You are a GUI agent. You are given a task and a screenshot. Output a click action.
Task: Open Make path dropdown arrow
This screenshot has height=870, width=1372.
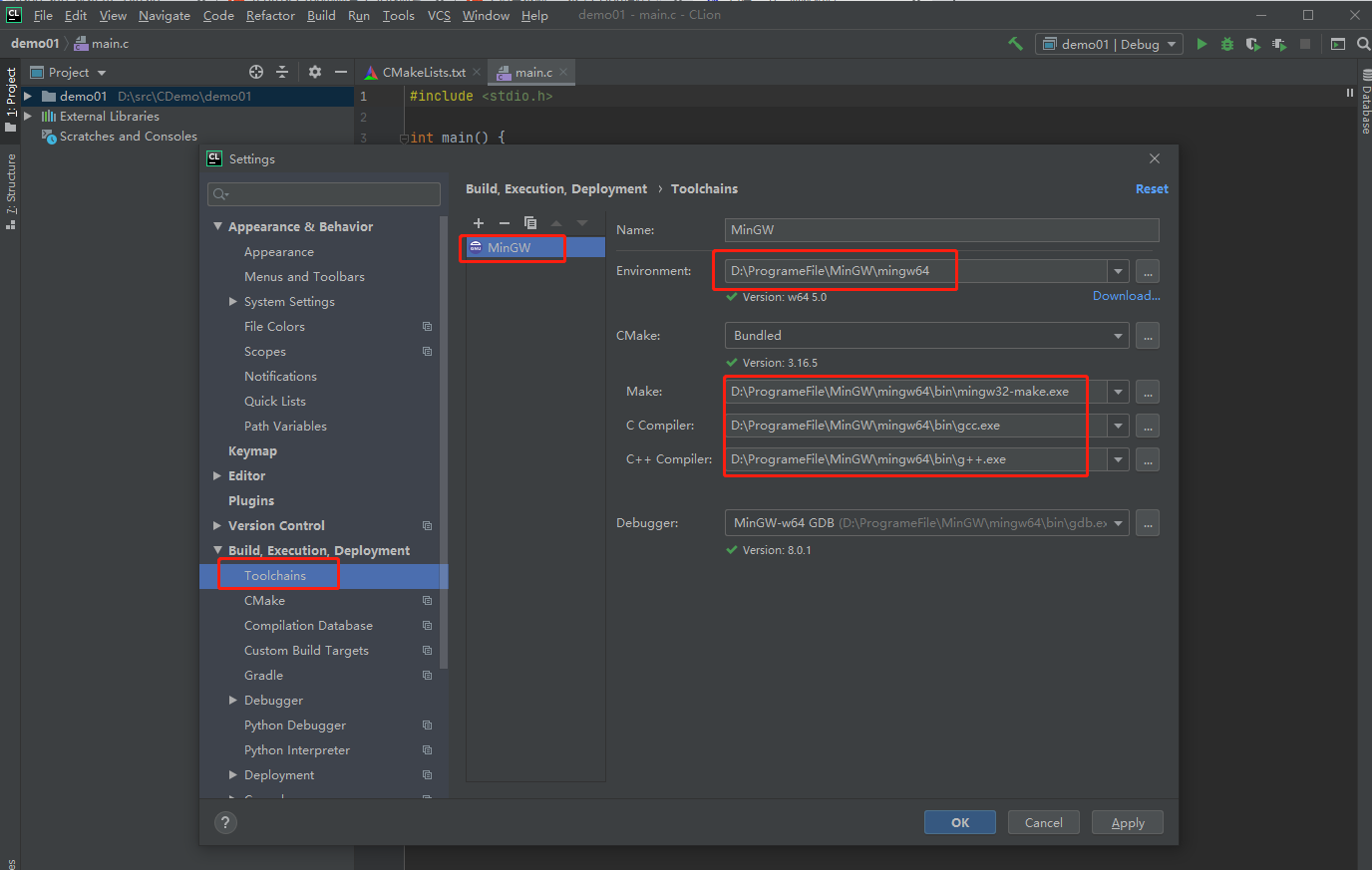(1118, 392)
